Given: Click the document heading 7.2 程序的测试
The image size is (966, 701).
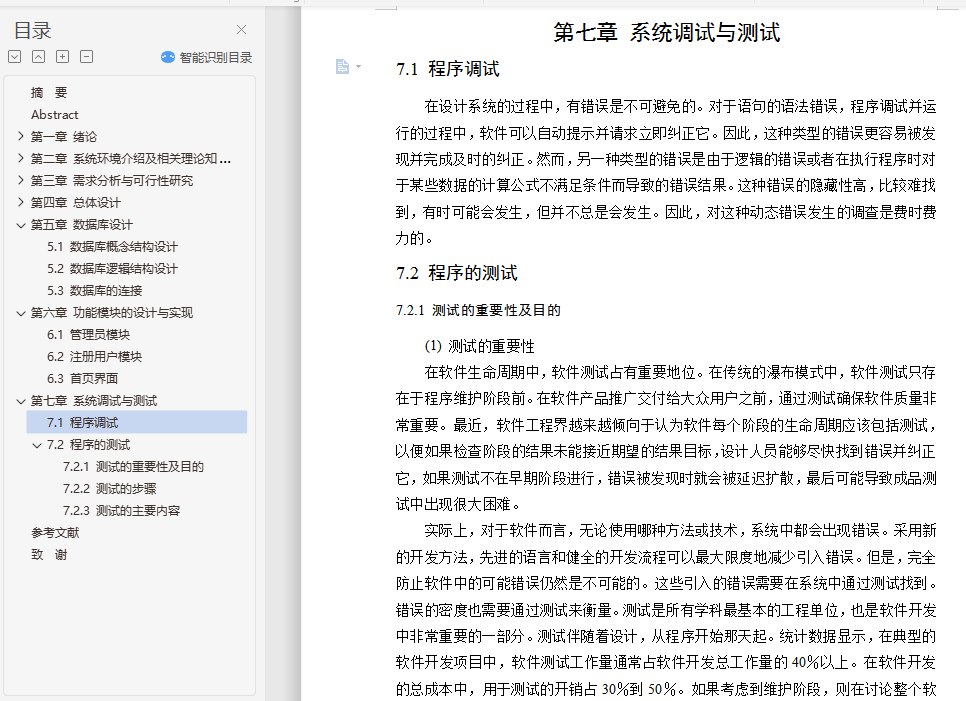Looking at the screenshot, I should (x=457, y=273).
